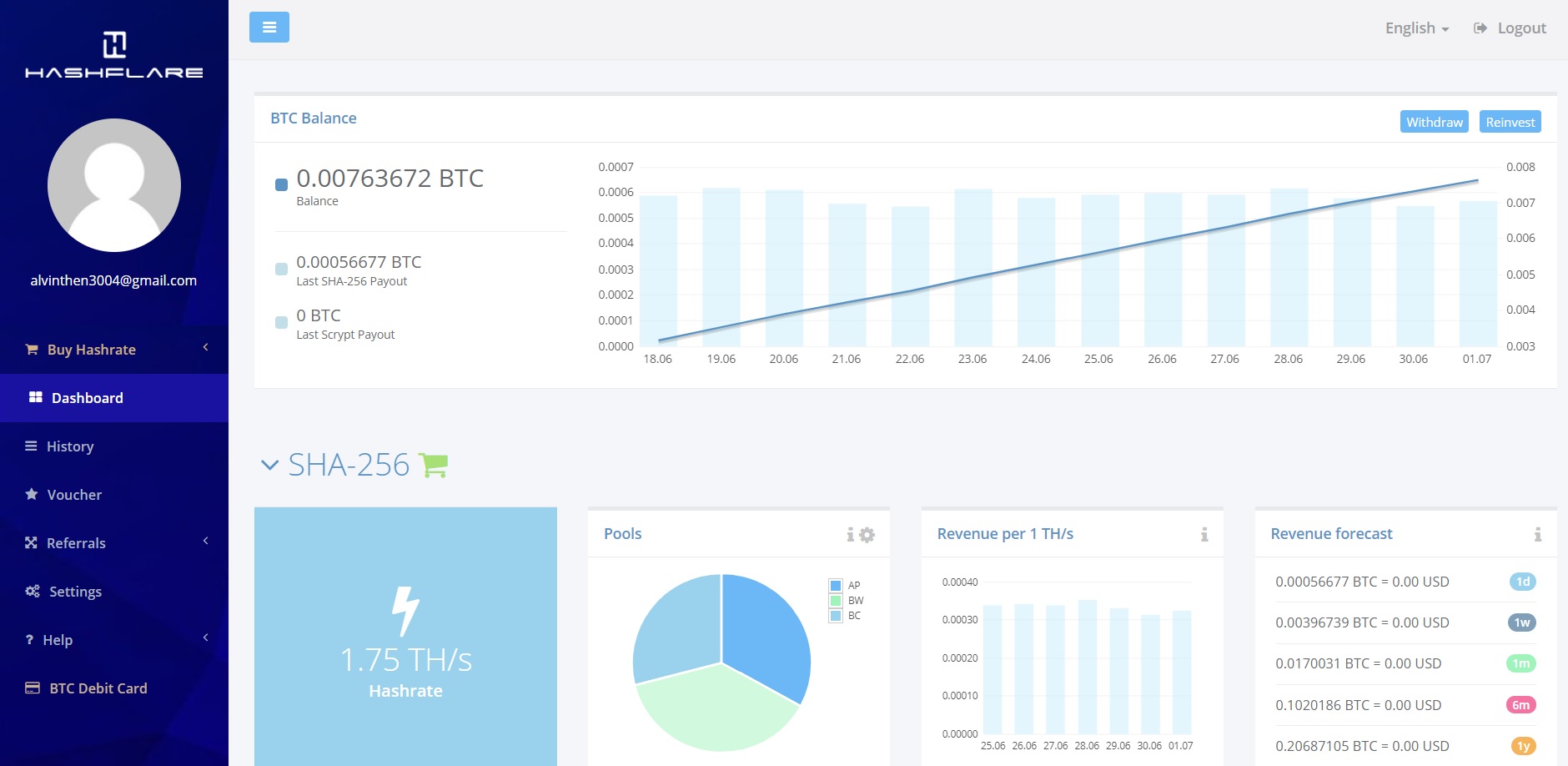
Task: Select Dashboard in the sidebar
Action: click(114, 398)
